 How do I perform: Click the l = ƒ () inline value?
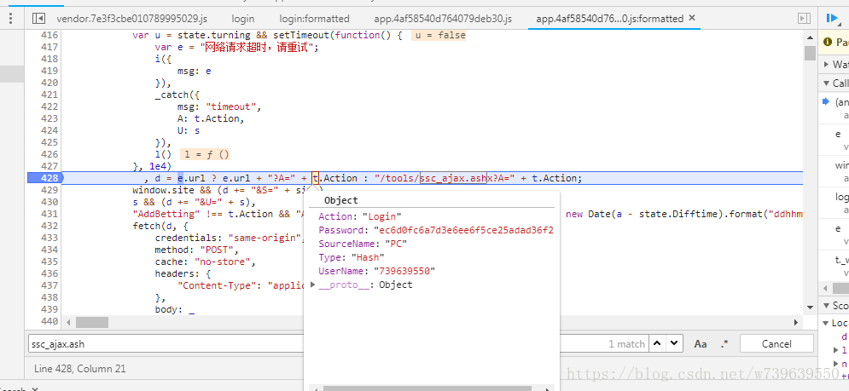[205, 154]
